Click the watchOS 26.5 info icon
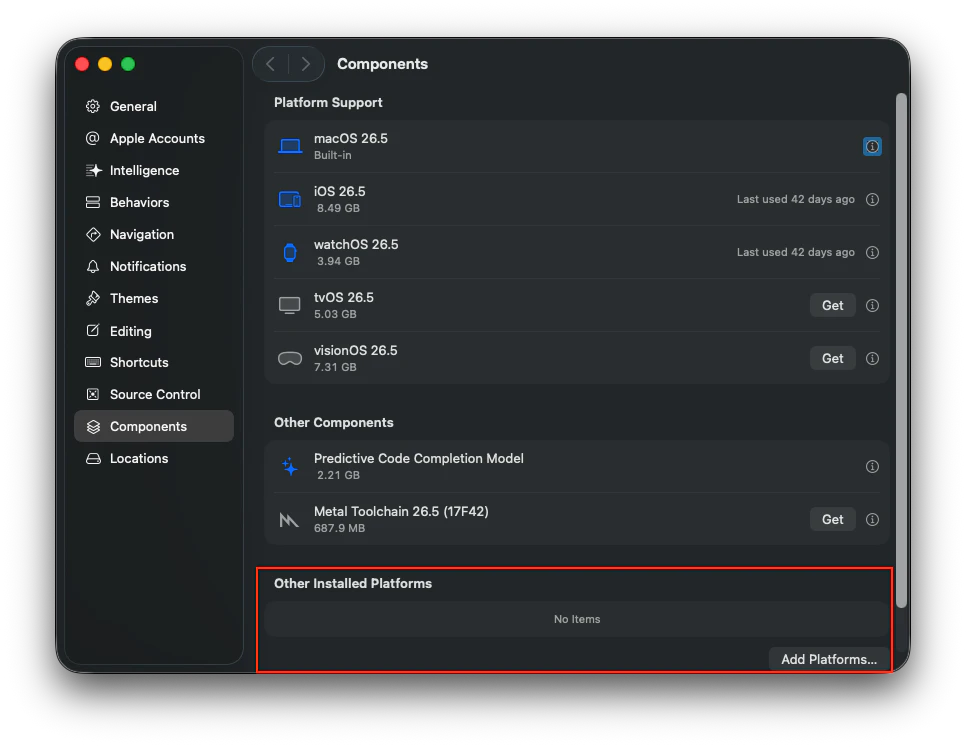966x747 pixels. 872,252
